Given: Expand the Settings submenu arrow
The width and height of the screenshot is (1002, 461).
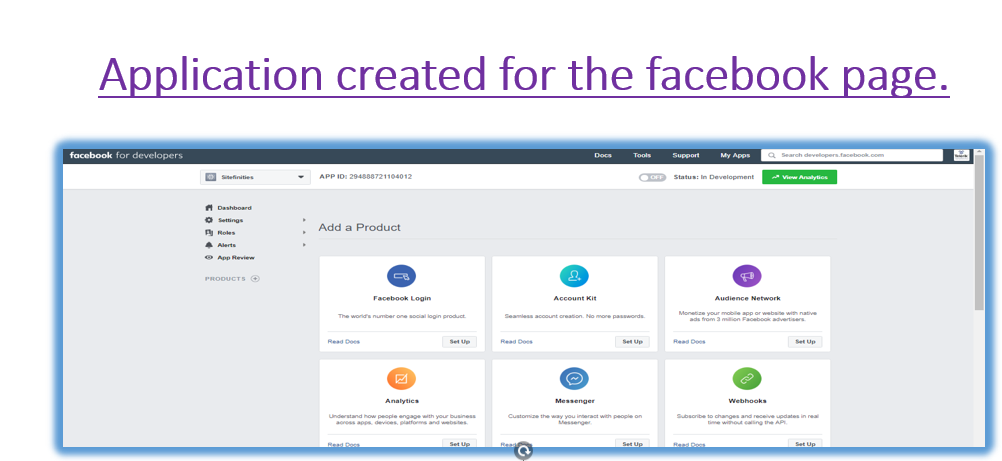Looking at the screenshot, I should click(304, 220).
